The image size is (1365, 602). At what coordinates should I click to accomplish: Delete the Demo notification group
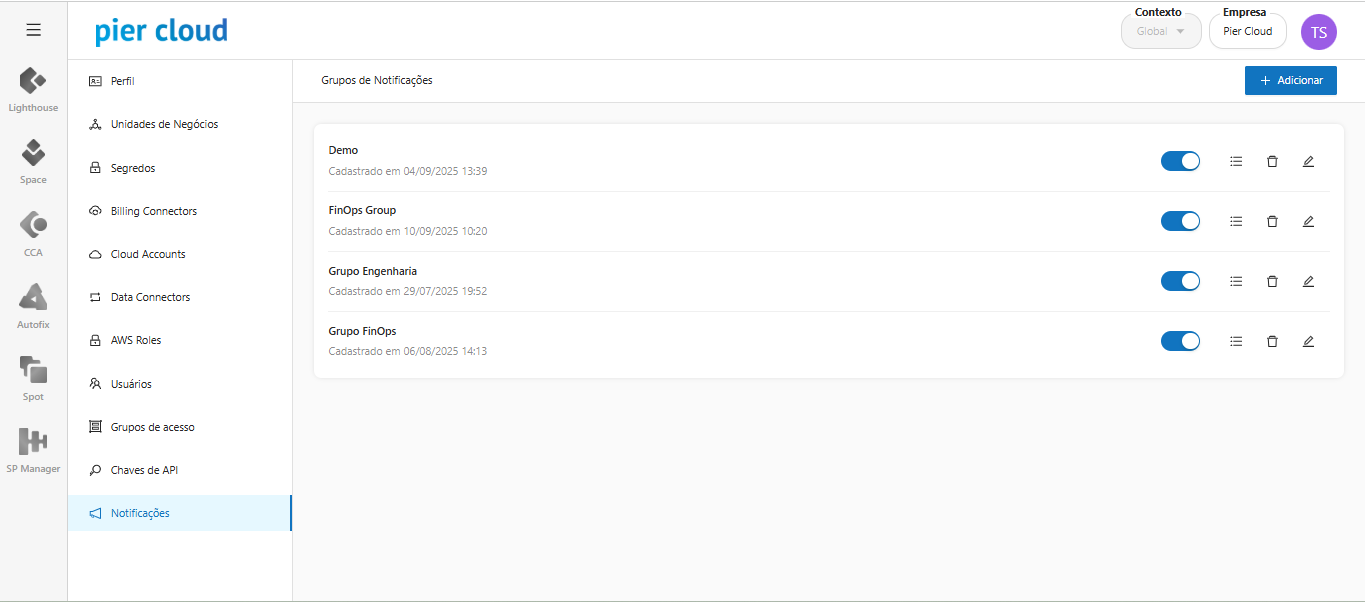click(1272, 161)
